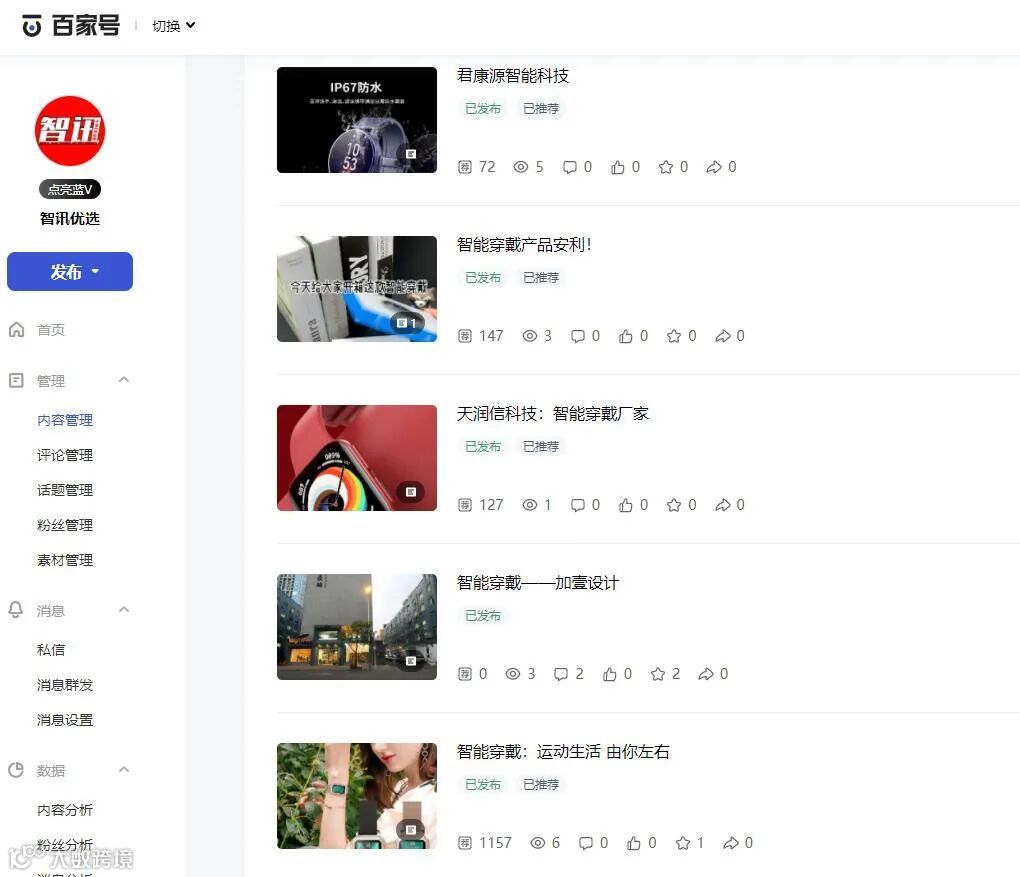Open the 首页 home icon
The width and height of the screenshot is (1020, 877).
[17, 330]
